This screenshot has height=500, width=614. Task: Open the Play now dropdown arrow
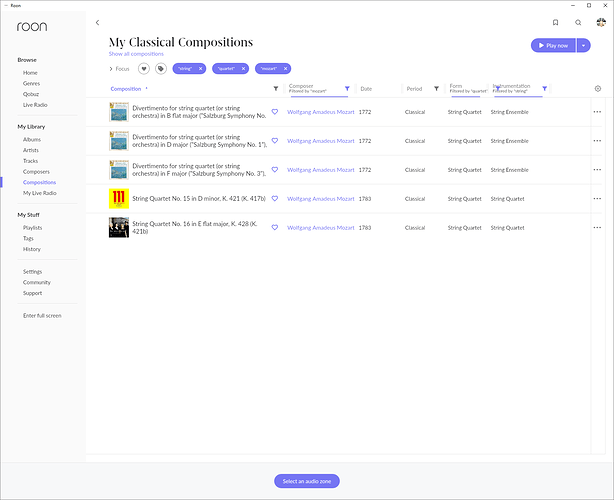(x=583, y=45)
